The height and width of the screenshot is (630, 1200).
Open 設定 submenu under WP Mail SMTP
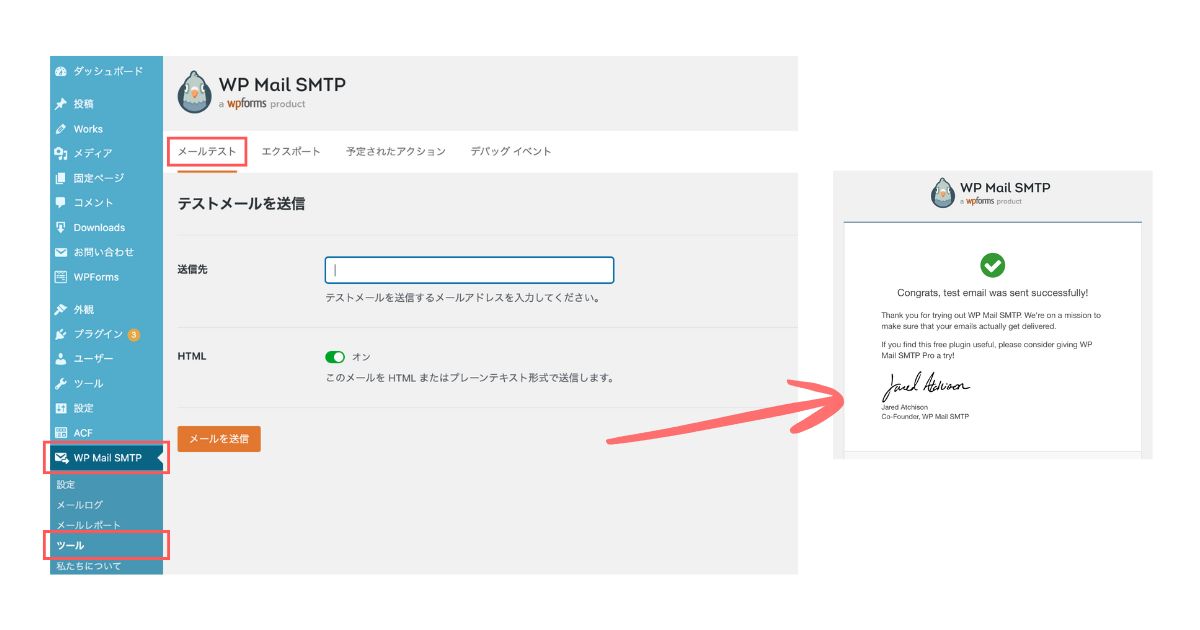pos(66,485)
